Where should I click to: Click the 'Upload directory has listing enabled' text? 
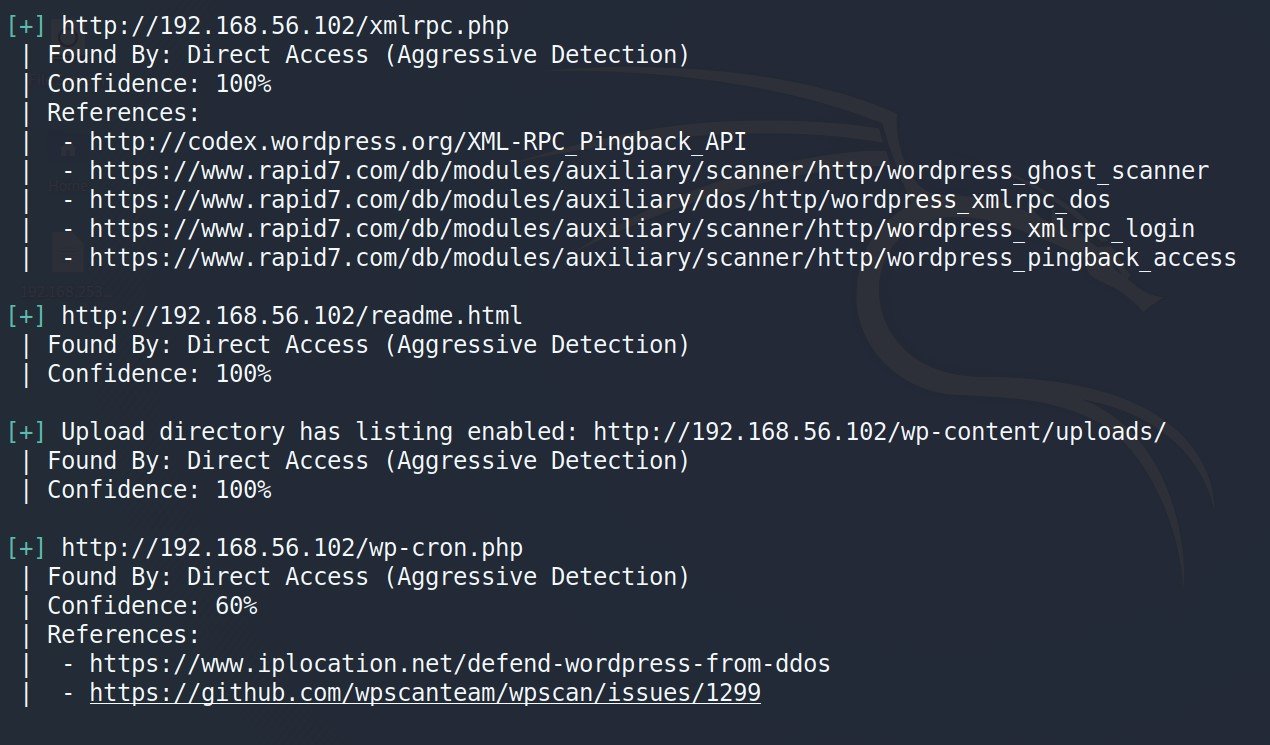tap(320, 432)
